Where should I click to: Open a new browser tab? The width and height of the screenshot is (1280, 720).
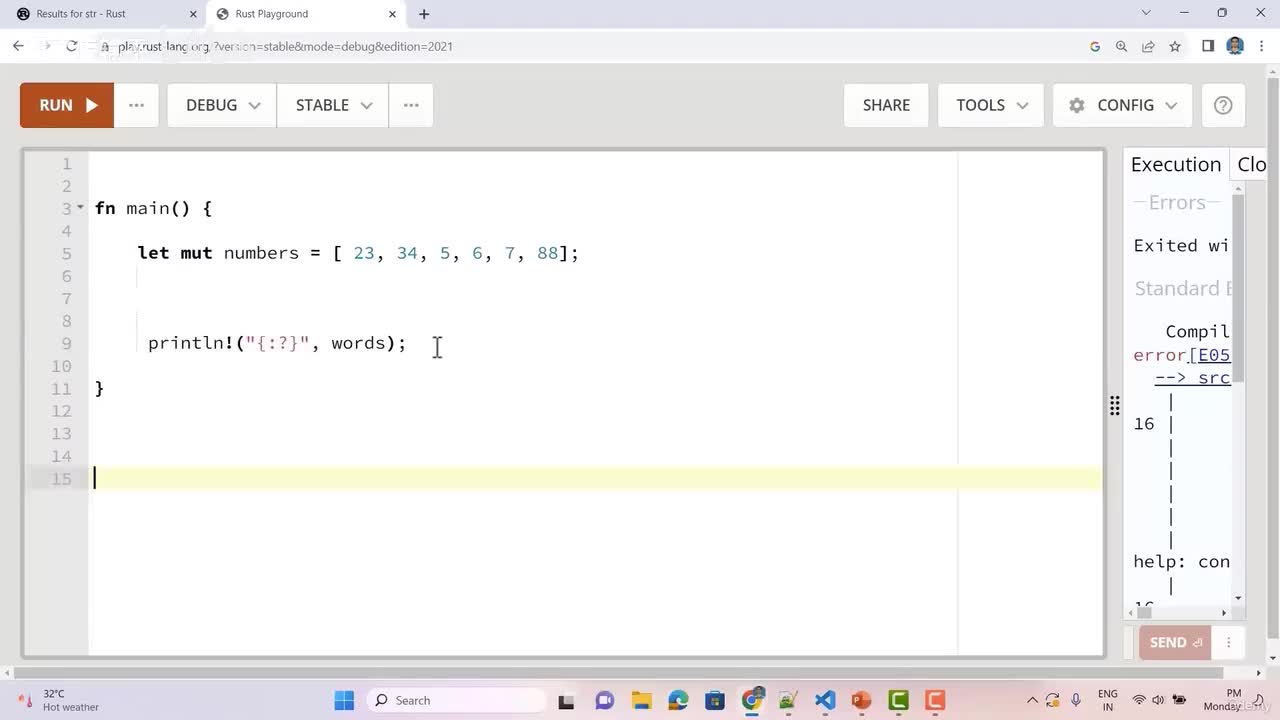(x=424, y=14)
